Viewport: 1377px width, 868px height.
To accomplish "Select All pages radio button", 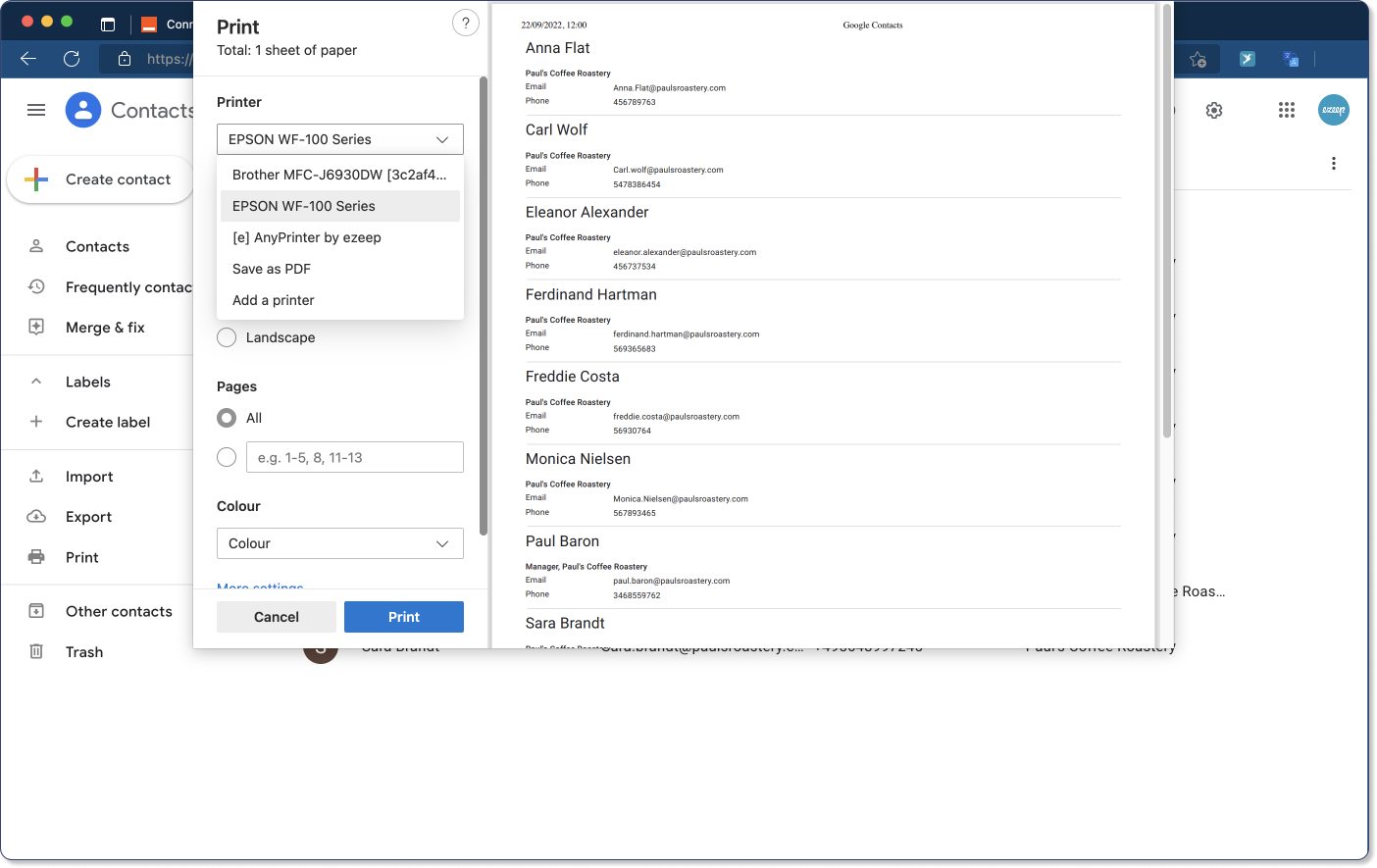I will (227, 417).
